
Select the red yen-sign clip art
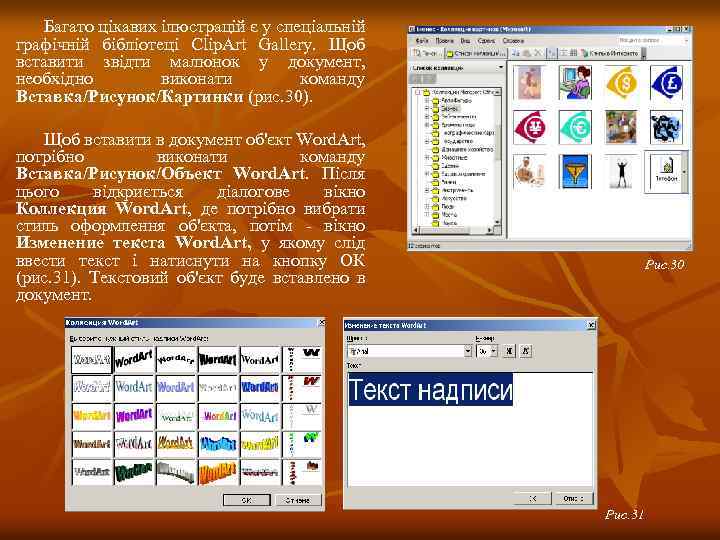click(x=529, y=127)
